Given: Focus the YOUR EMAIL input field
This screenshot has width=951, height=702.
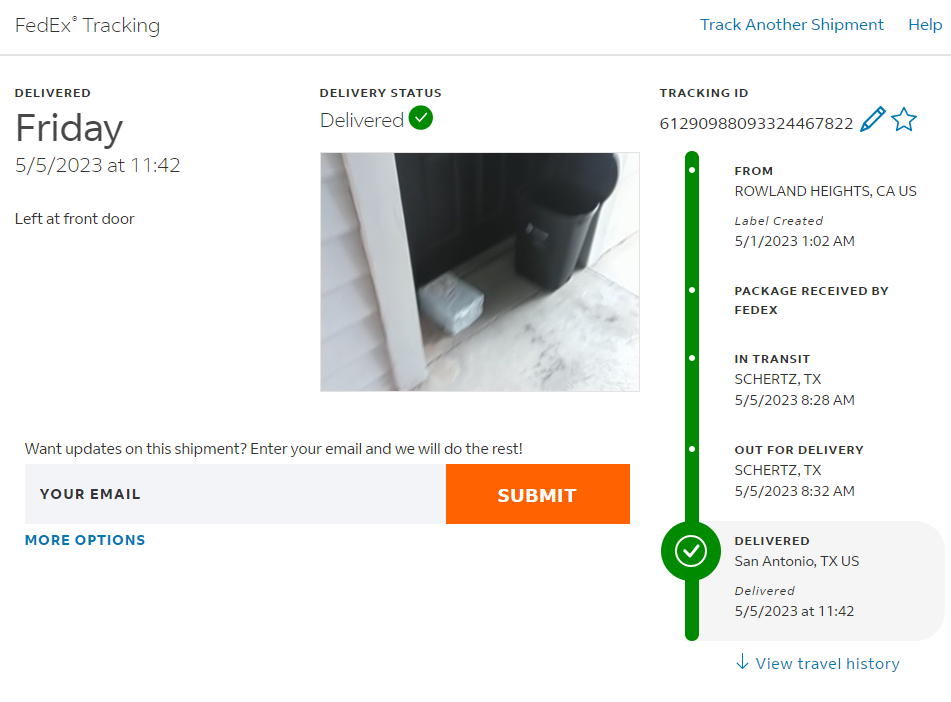Looking at the screenshot, I should point(235,494).
